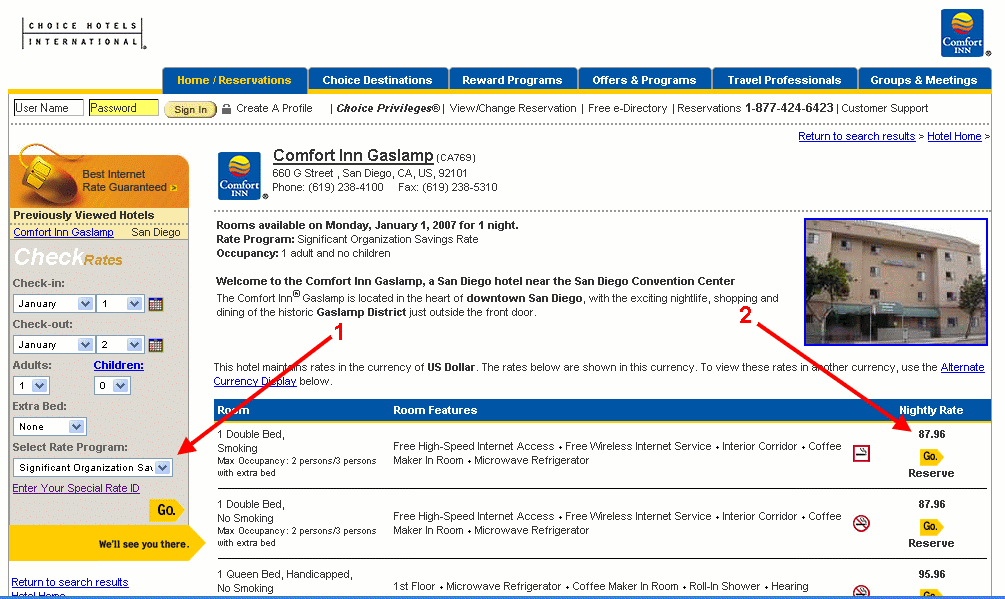Click the smoking room icon in first row
This screenshot has height=599, width=1005.
(861, 454)
